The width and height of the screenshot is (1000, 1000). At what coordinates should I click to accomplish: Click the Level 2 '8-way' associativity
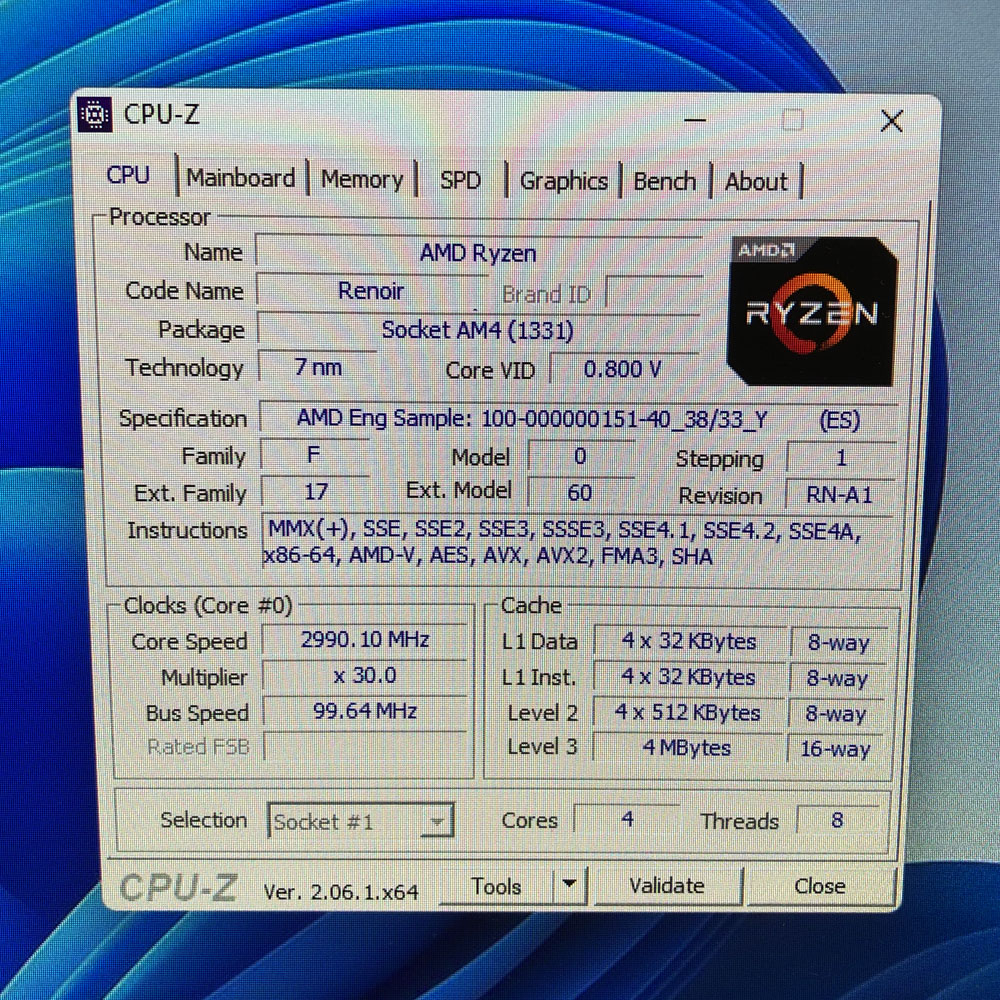[x=835, y=714]
